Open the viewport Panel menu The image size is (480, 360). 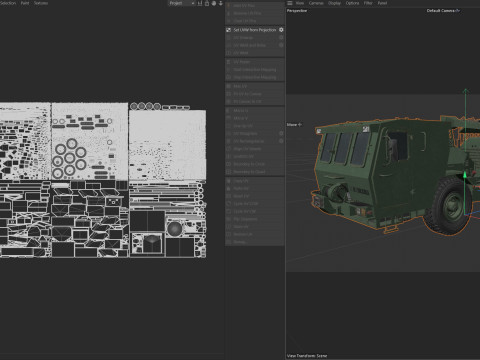point(382,3)
